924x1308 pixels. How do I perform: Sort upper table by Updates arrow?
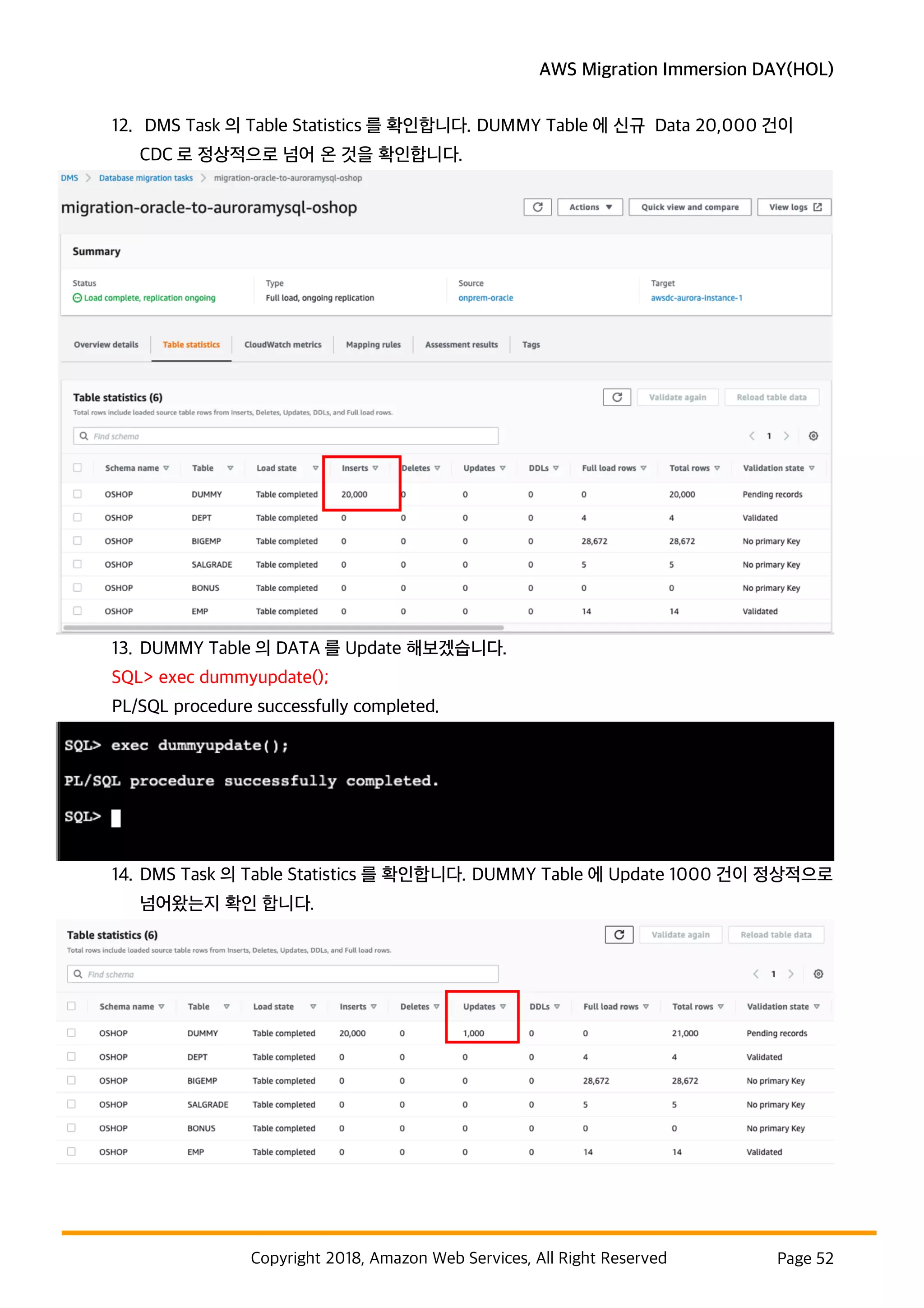click(503, 468)
